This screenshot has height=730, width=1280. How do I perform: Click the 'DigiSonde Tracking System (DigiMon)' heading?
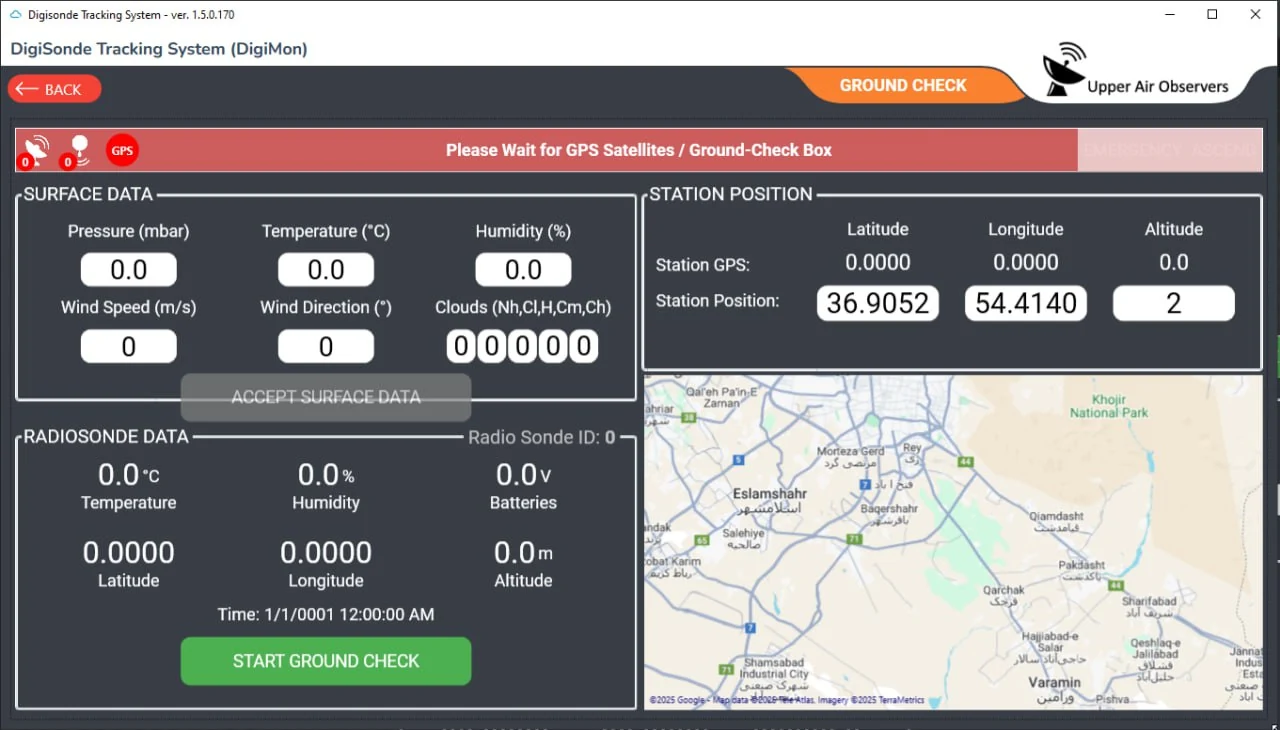[x=159, y=48]
